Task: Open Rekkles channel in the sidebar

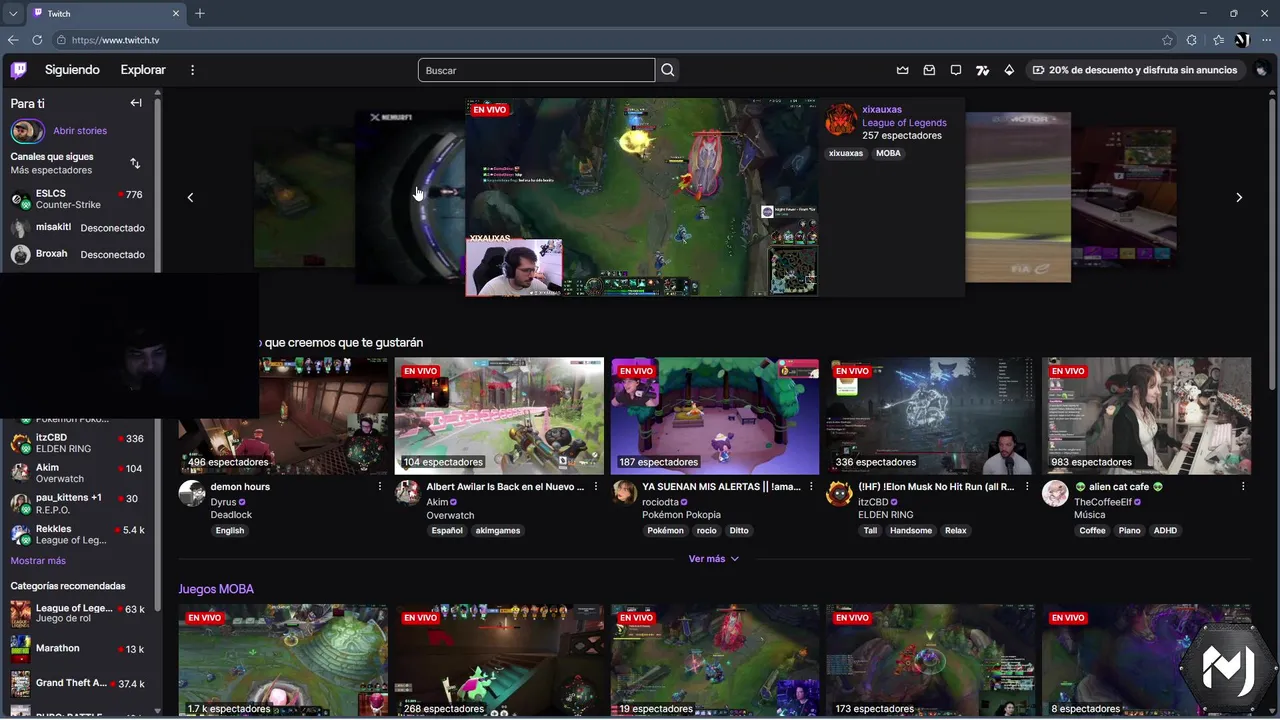Action: tap(77, 534)
